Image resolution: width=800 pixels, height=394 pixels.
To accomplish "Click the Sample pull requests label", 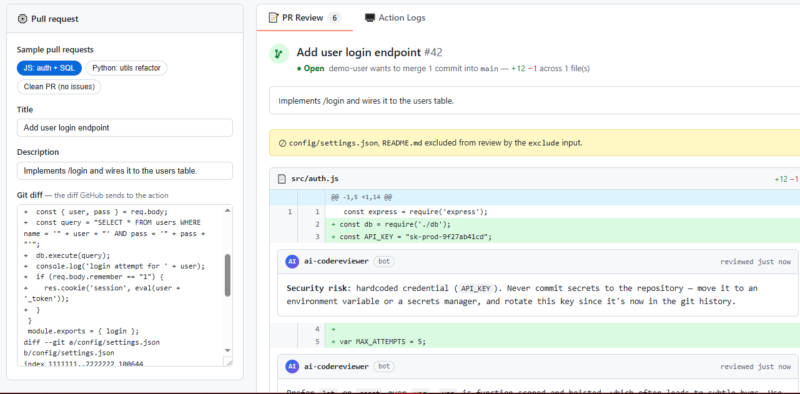I will (x=55, y=50).
